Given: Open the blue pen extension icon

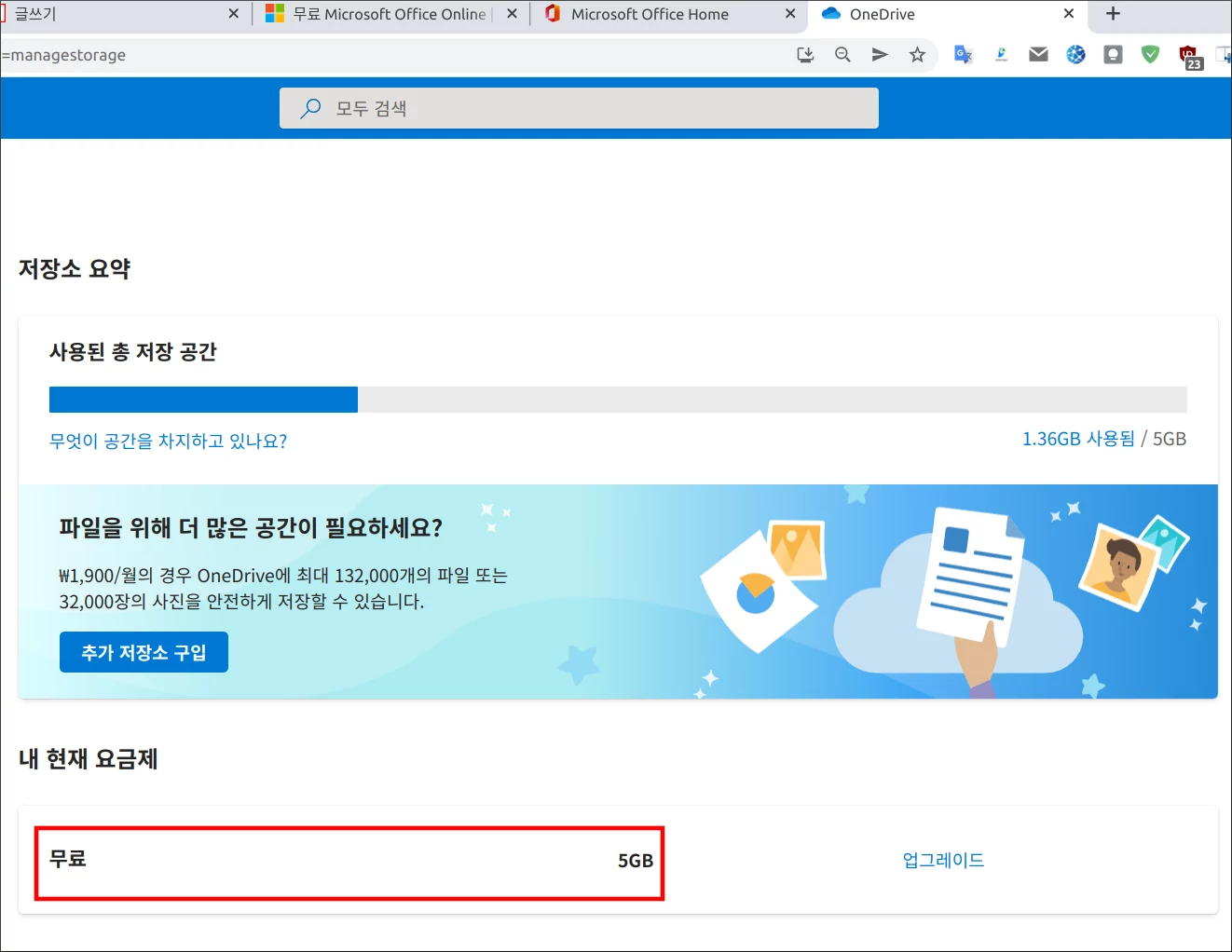Looking at the screenshot, I should pyautogui.click(x=1001, y=55).
